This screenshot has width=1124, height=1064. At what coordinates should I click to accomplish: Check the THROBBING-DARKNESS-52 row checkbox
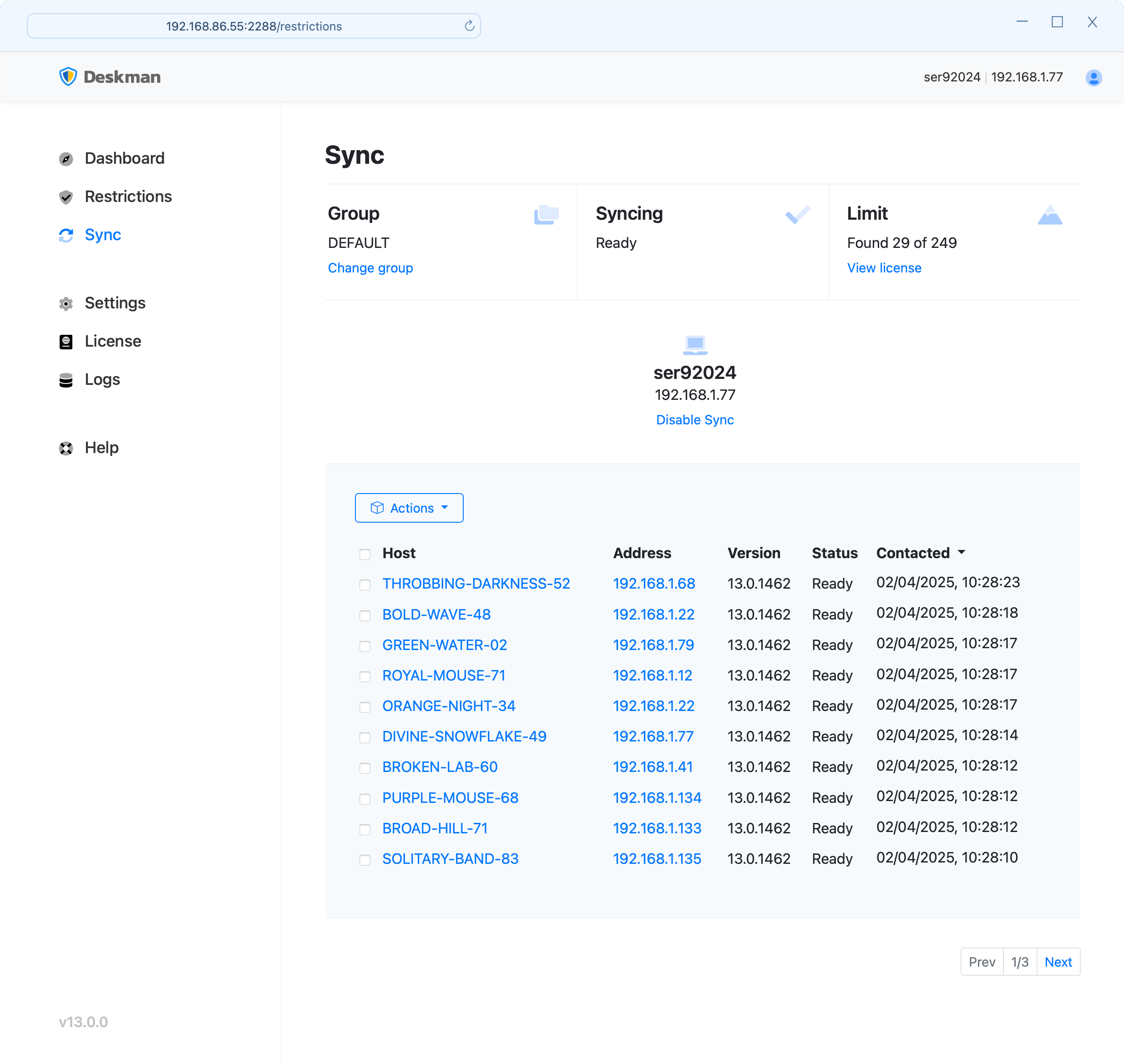365,585
